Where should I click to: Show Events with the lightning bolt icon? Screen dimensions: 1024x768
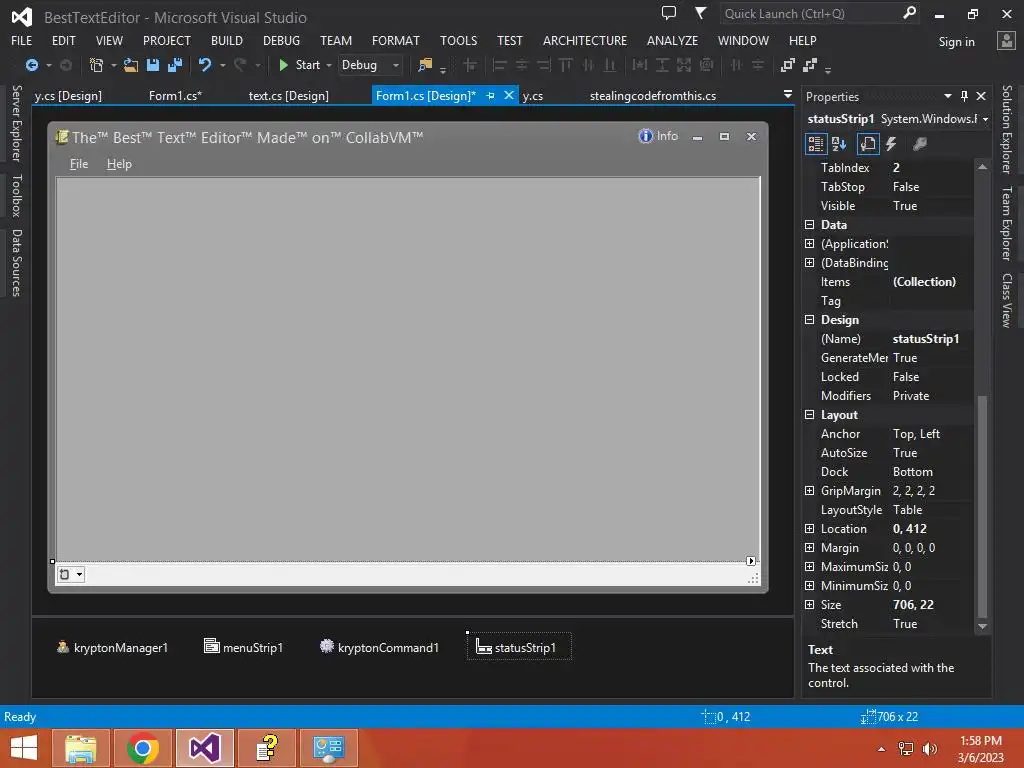tap(891, 144)
